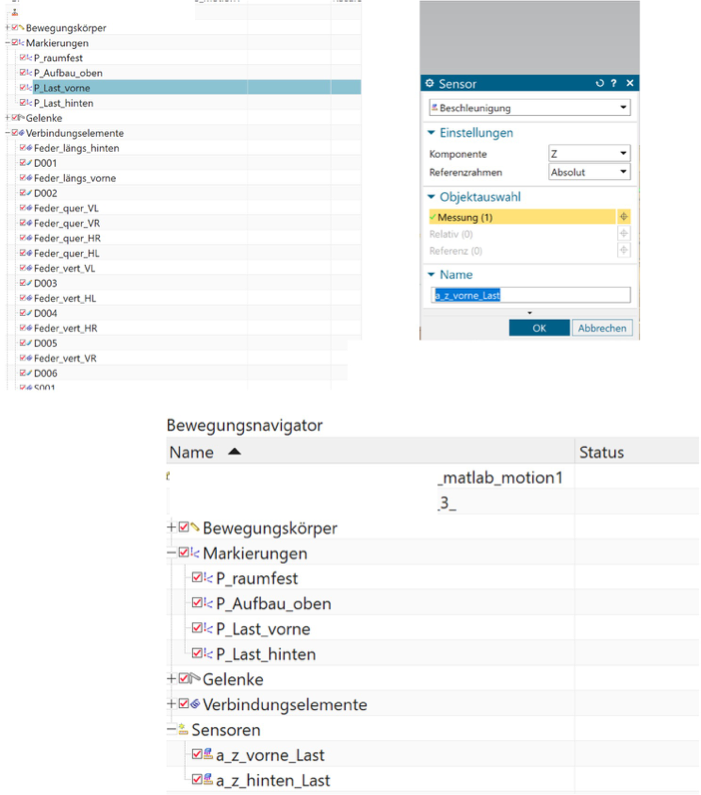This screenshot has width=701, height=795.
Task: Expand Gelenke in lower navigator
Action: [x=171, y=678]
